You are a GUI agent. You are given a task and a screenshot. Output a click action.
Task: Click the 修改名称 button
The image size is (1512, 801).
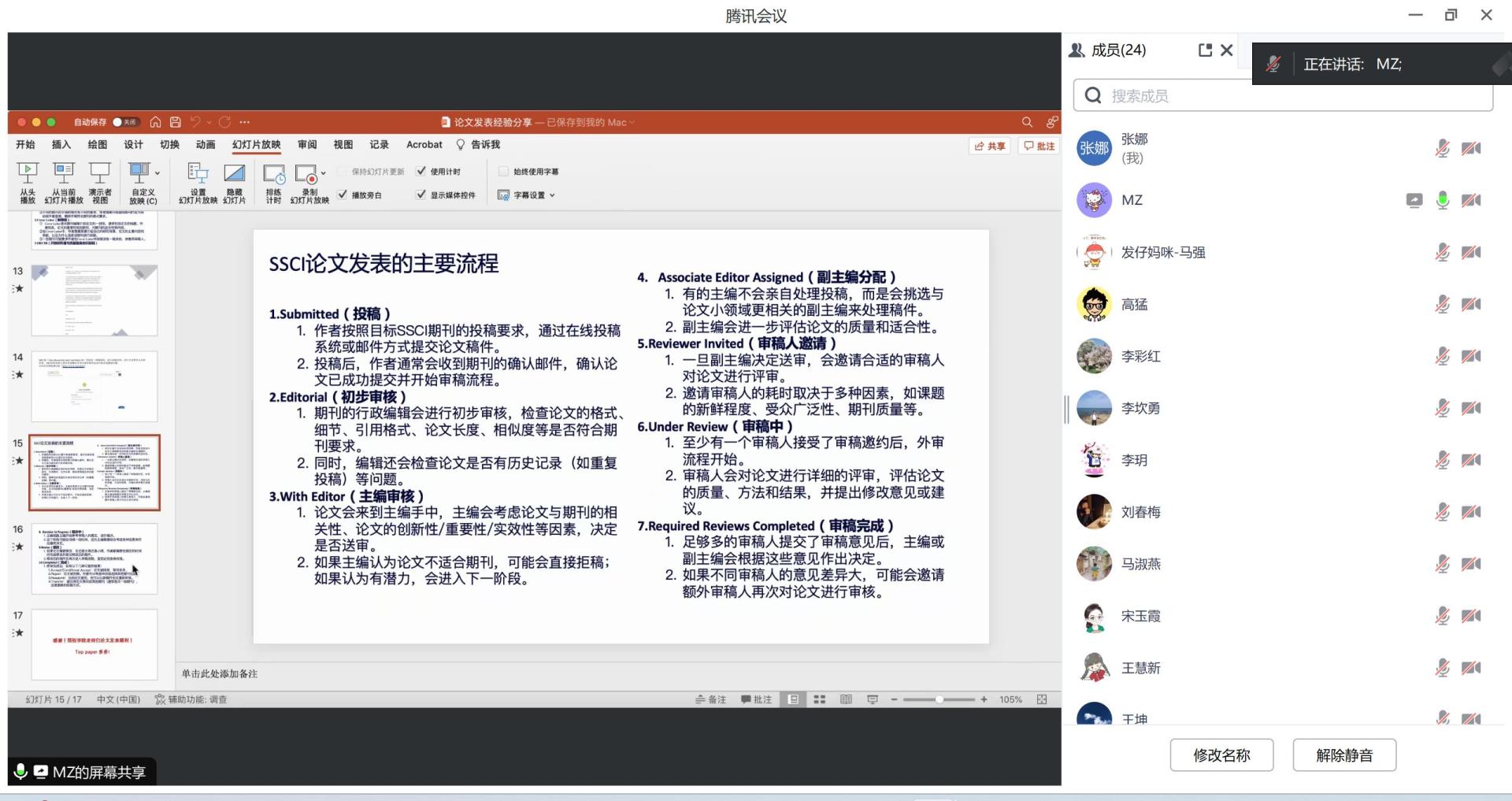[x=1221, y=755]
